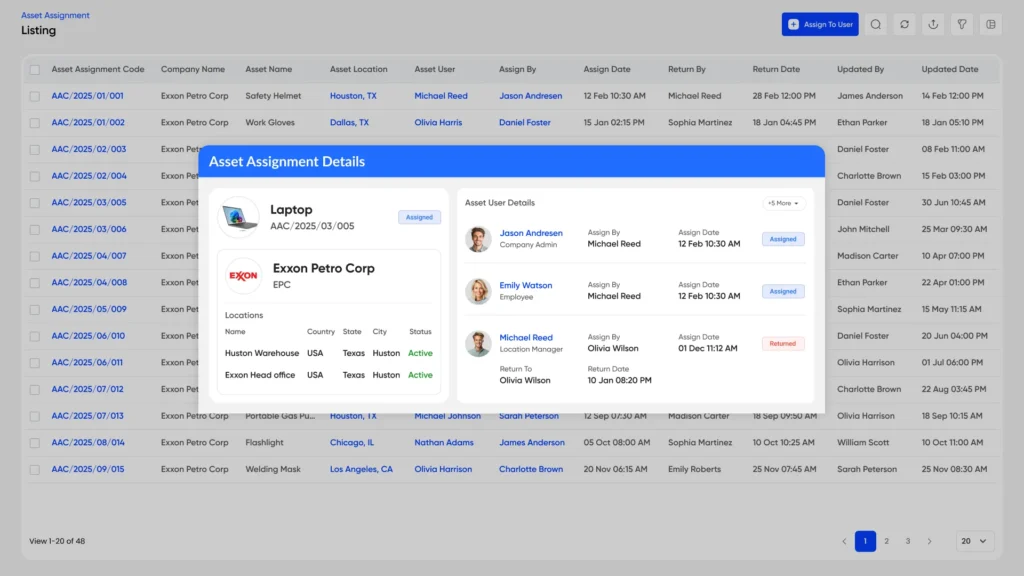
Task: Click Emily Watson's profile avatar
Action: (478, 291)
